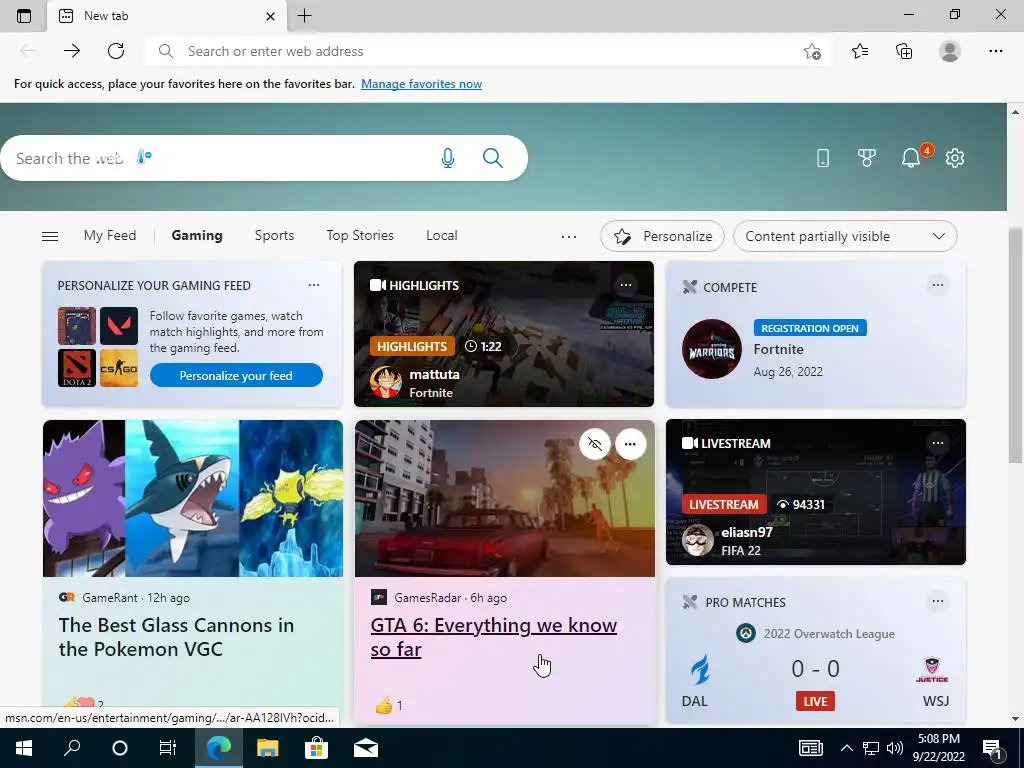The width and height of the screenshot is (1024, 768).
Task: Click 2022 Overwatch League text
Action: (x=829, y=633)
